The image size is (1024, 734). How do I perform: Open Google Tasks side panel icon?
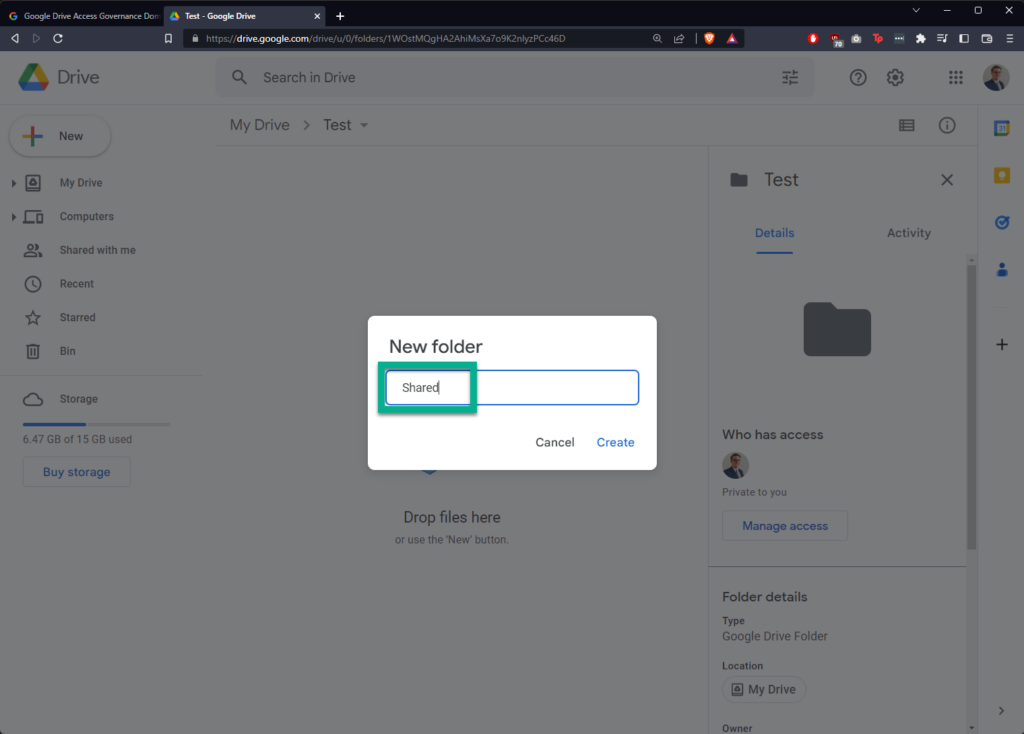[1002, 223]
